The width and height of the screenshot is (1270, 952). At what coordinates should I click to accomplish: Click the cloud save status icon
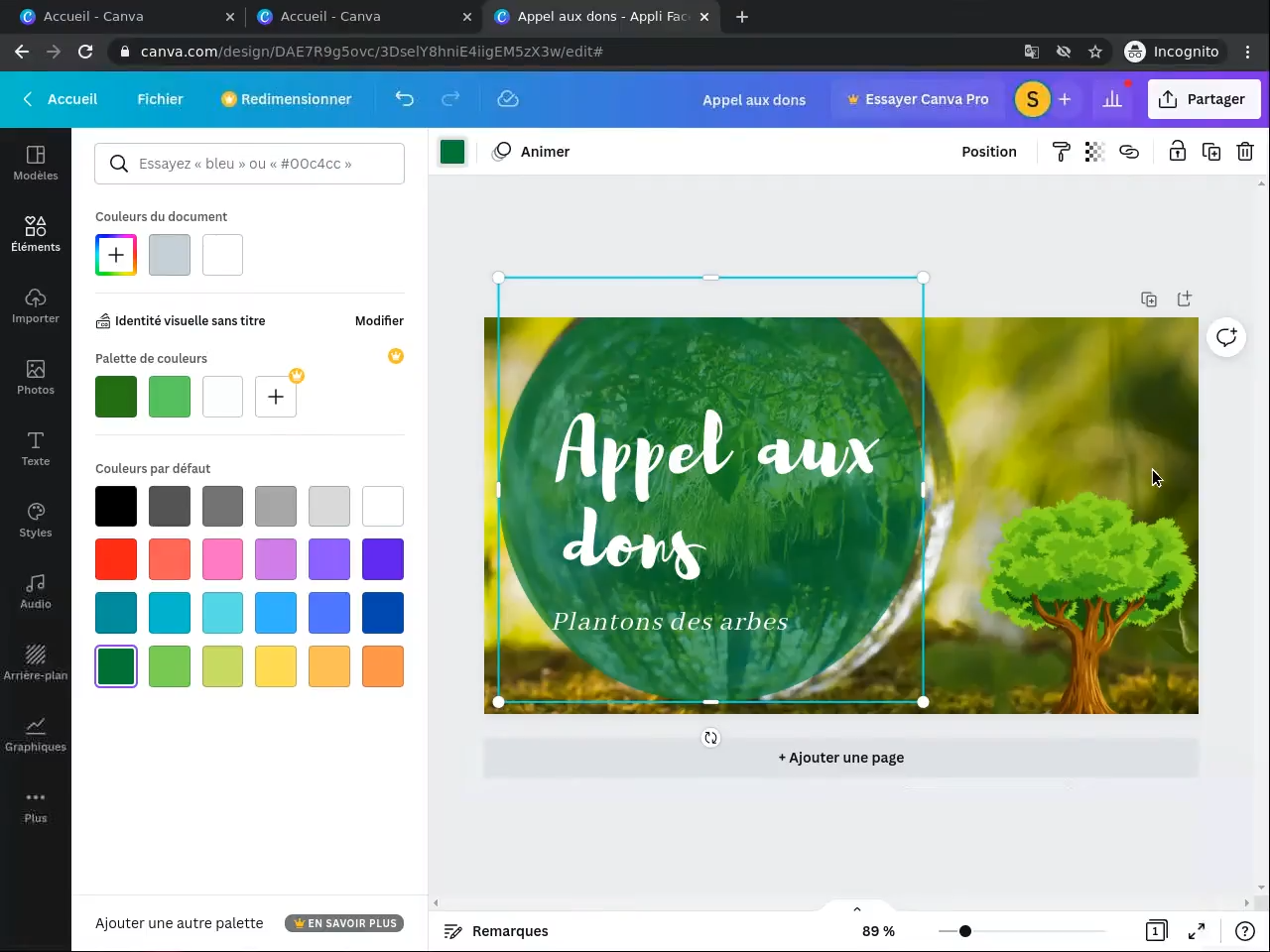(508, 99)
